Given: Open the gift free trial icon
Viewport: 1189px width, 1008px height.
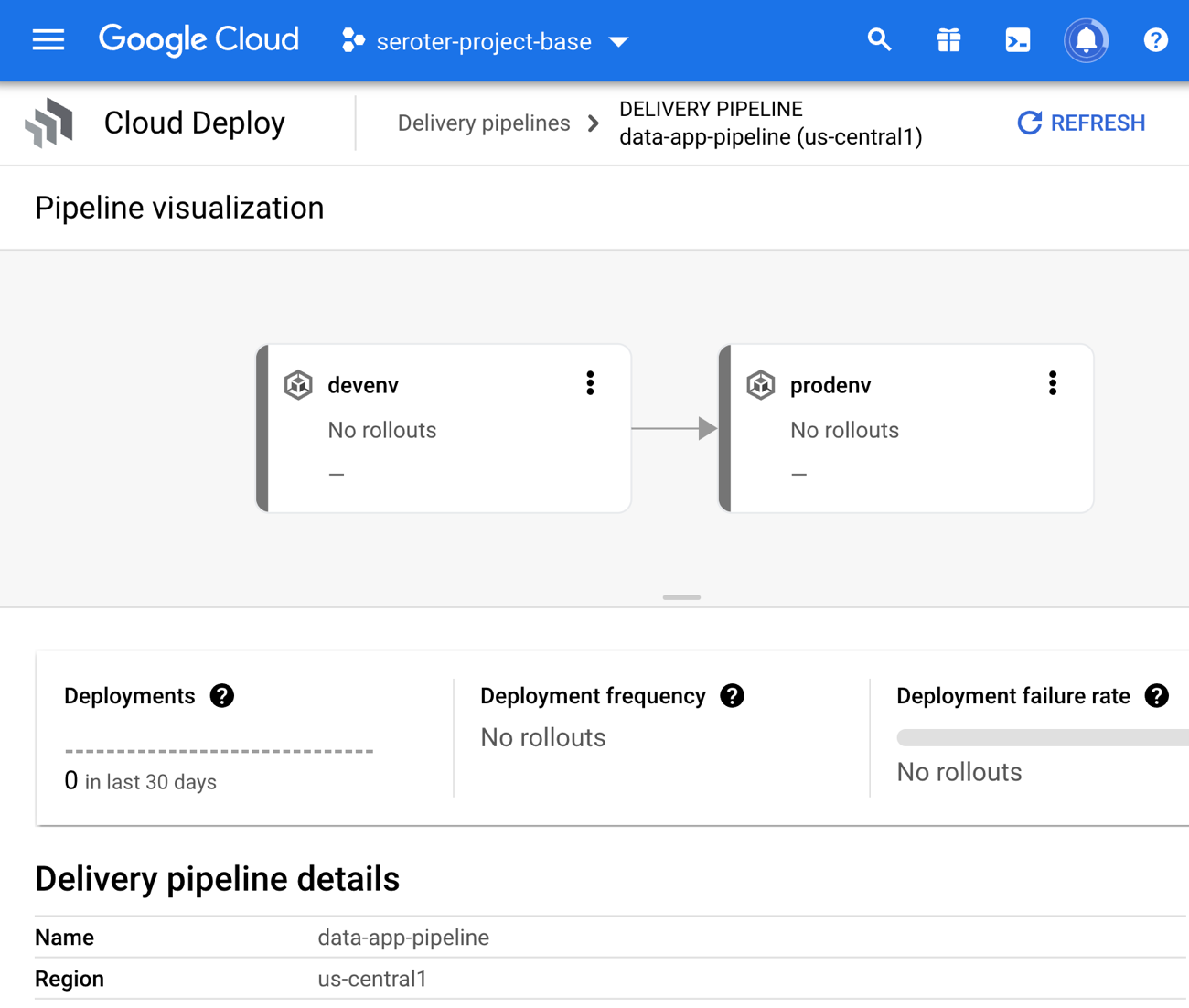Looking at the screenshot, I should point(948,40).
